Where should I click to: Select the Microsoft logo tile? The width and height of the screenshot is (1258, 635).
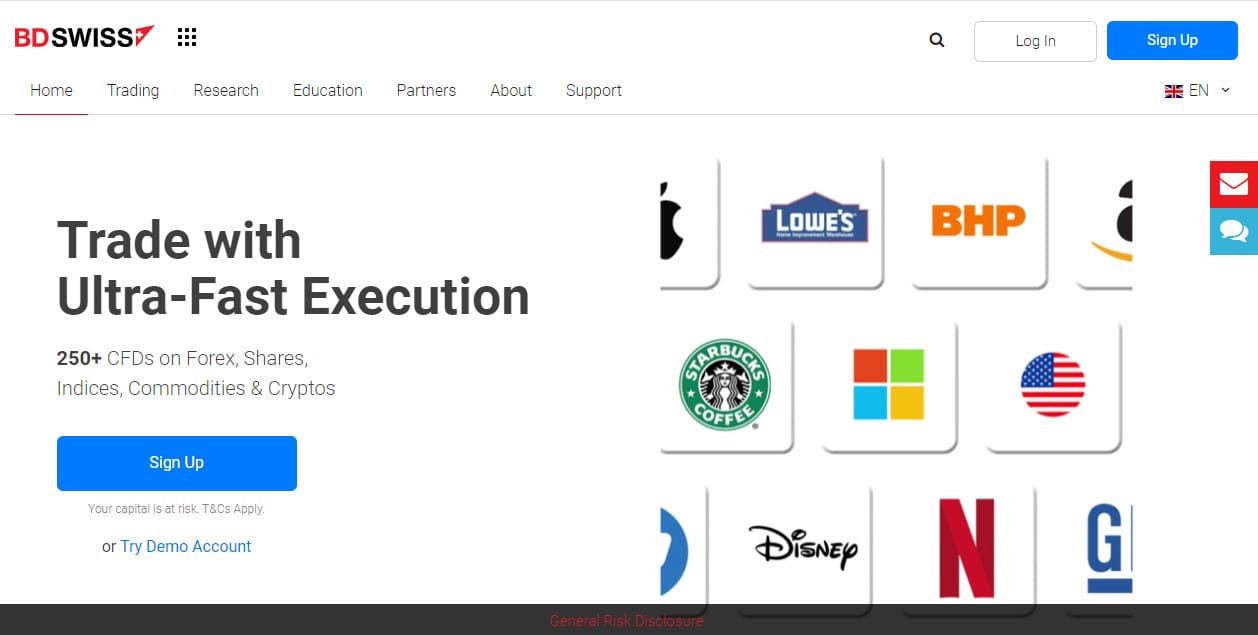click(x=888, y=385)
